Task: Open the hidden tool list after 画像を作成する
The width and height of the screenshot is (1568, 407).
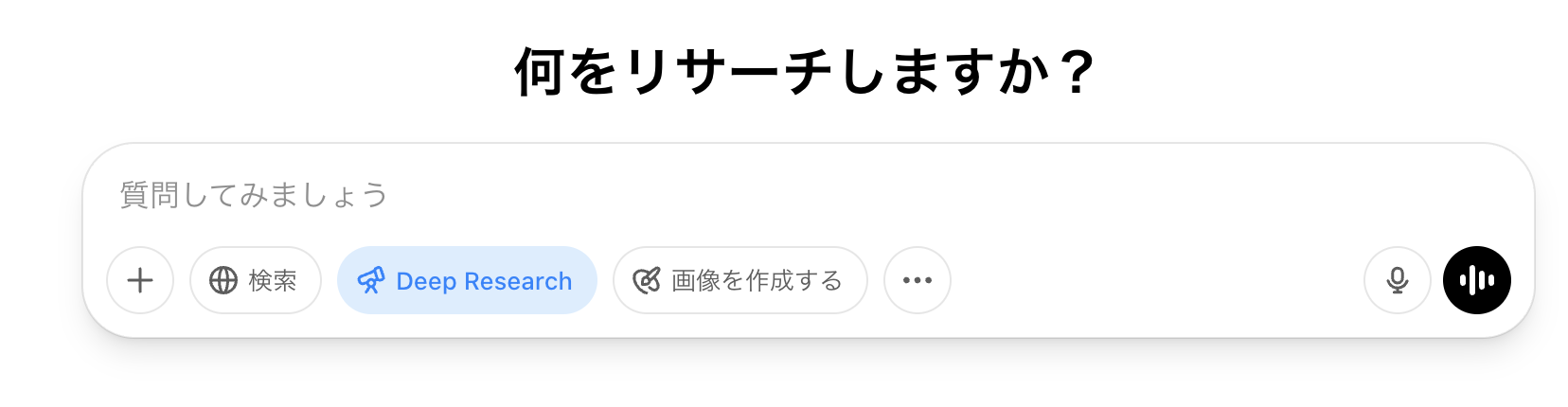Action: click(x=918, y=280)
